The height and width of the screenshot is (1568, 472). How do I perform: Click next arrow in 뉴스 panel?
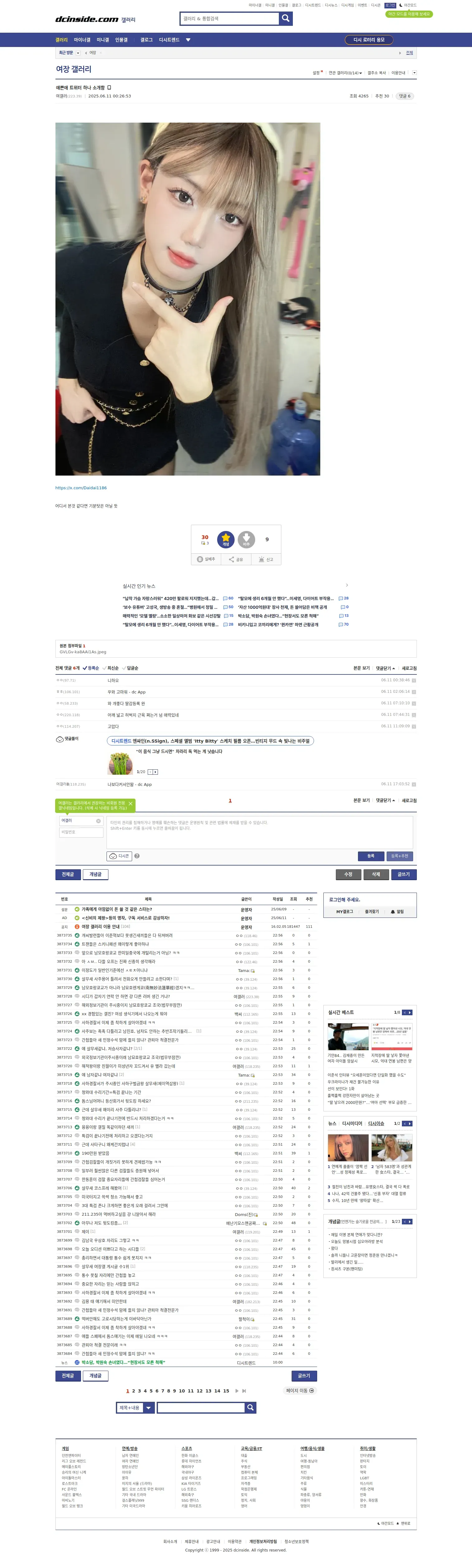coord(410,1123)
